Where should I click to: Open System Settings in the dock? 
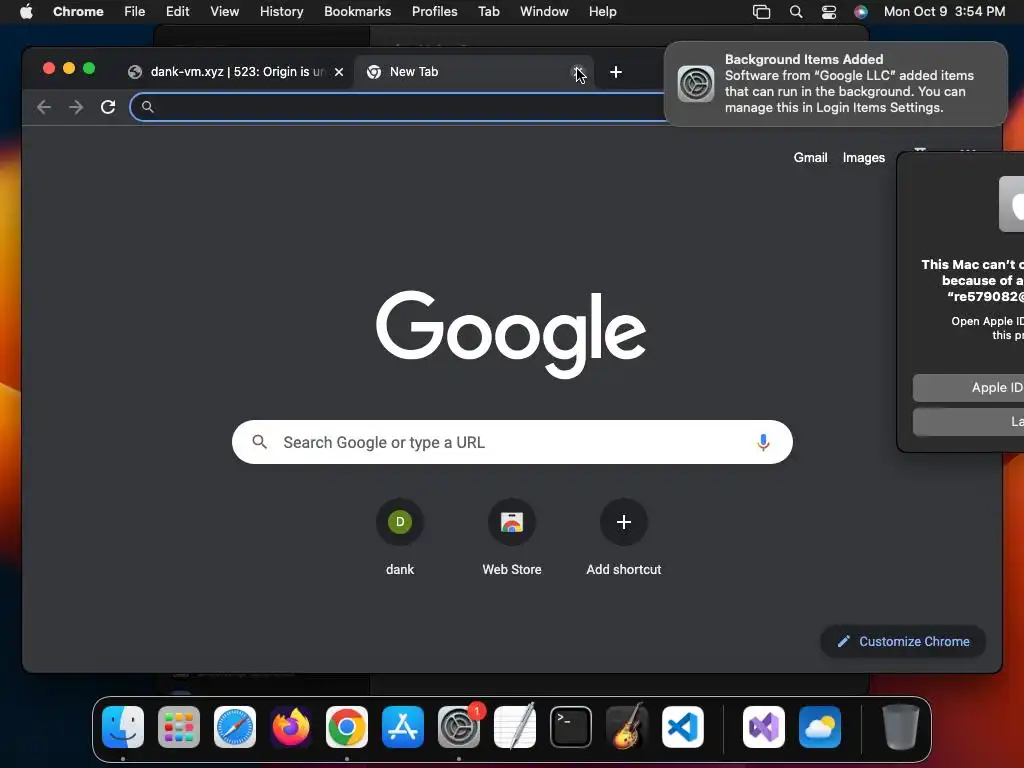pyautogui.click(x=459, y=727)
